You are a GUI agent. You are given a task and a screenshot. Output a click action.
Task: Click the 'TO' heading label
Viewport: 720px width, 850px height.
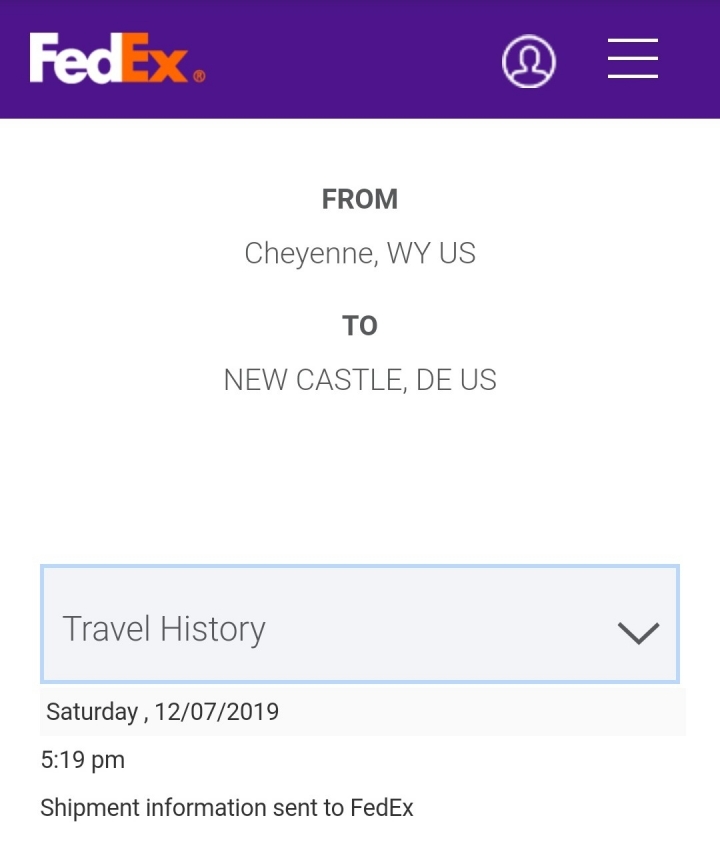360,326
